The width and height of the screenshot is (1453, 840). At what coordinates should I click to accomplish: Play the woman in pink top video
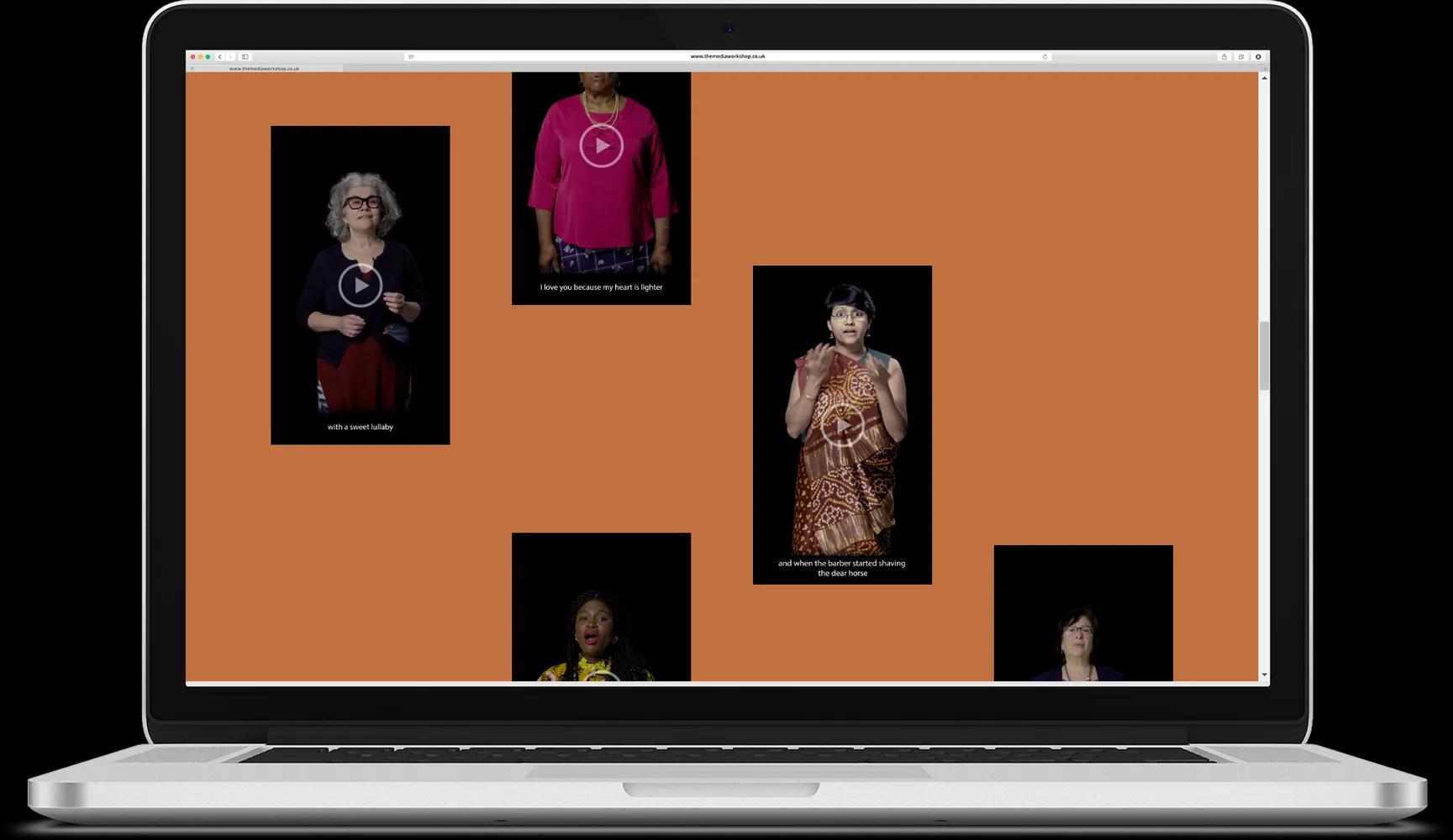click(602, 146)
